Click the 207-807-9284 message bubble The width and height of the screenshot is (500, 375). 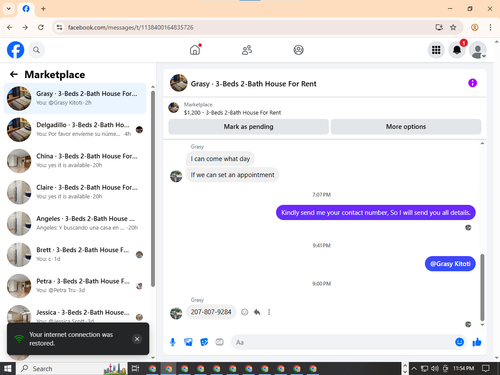point(211,312)
